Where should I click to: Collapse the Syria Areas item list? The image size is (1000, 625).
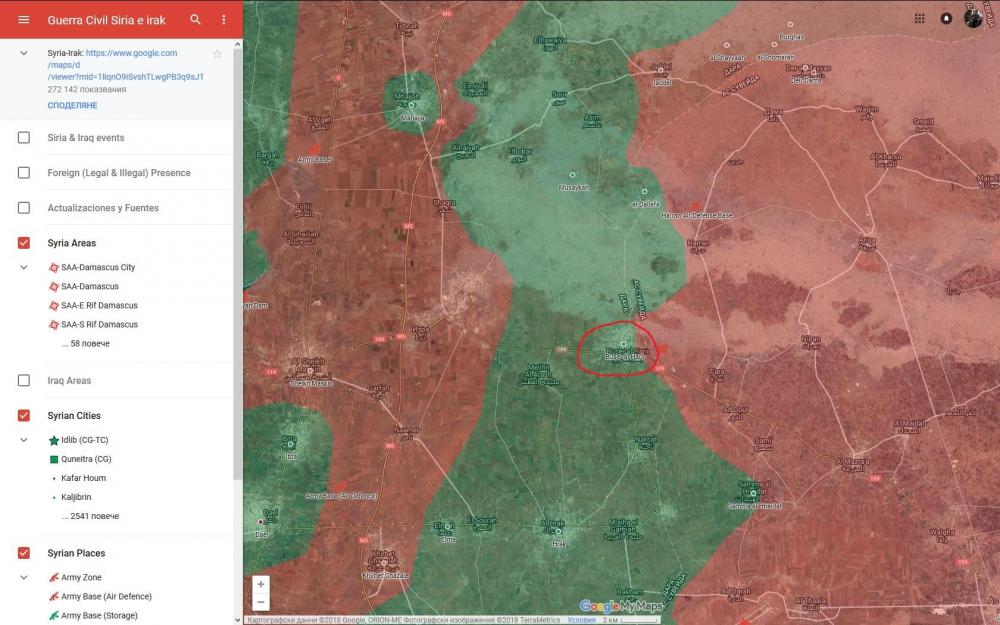click(24, 268)
